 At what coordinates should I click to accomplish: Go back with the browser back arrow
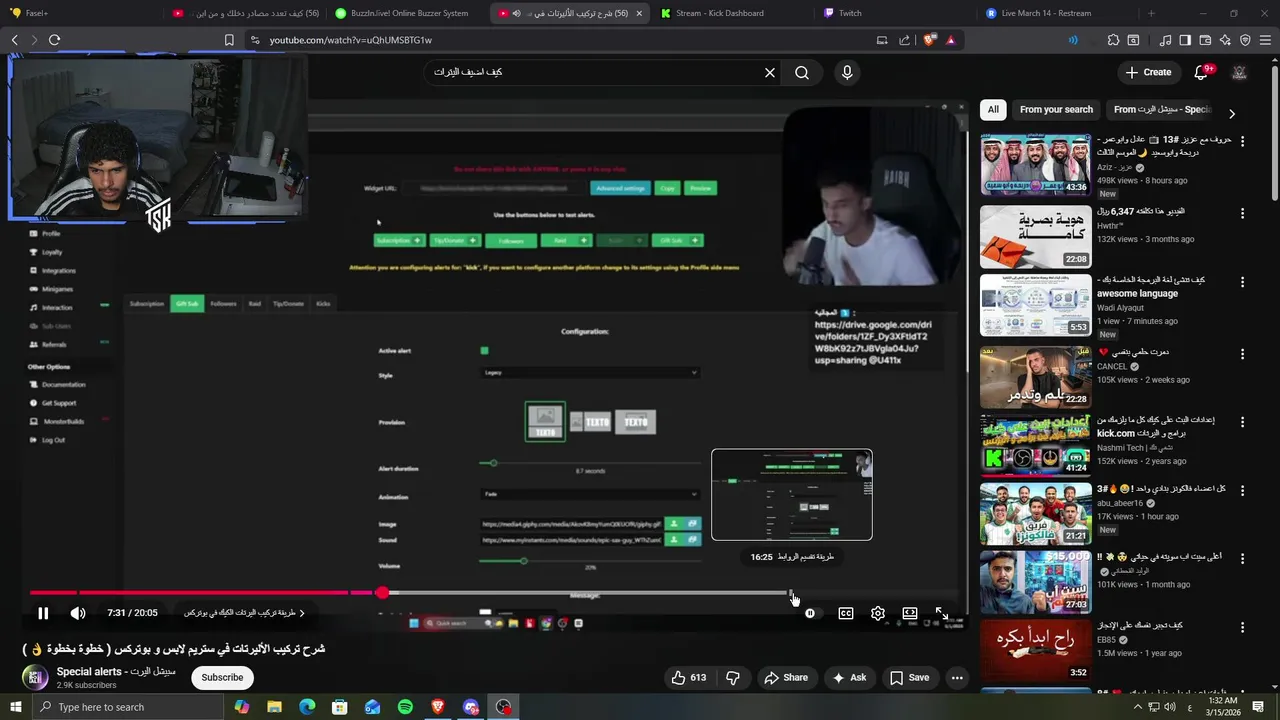[x=14, y=40]
